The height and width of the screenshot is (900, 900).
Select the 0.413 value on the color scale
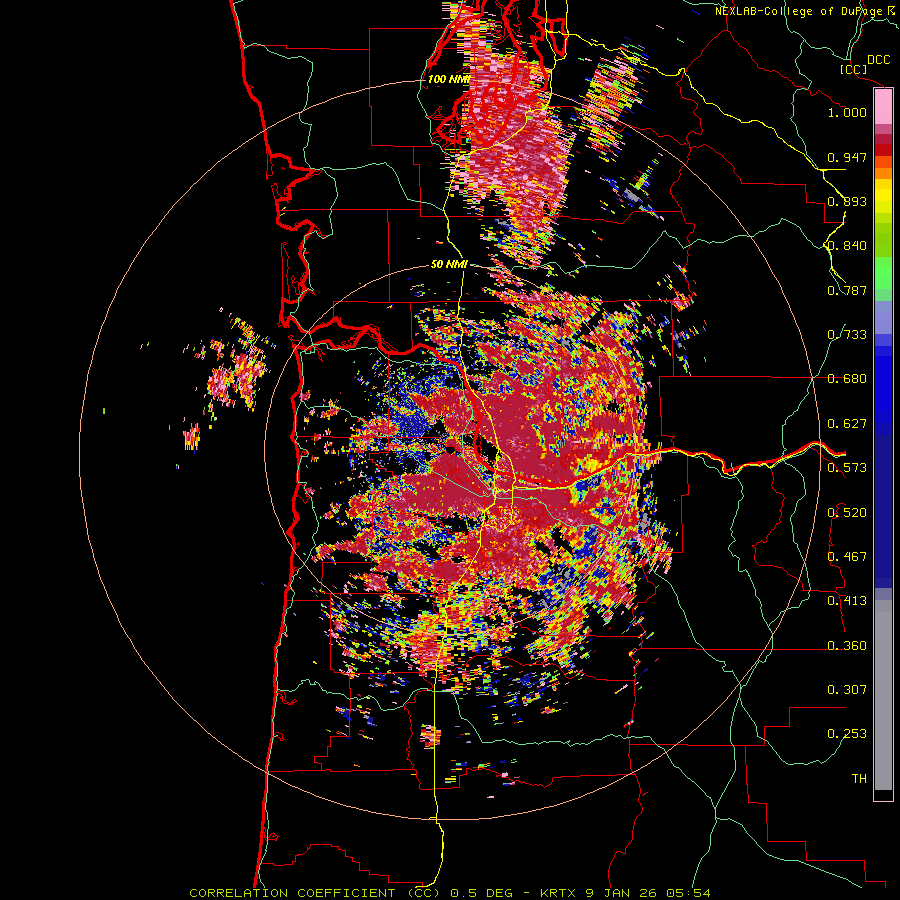(x=847, y=601)
